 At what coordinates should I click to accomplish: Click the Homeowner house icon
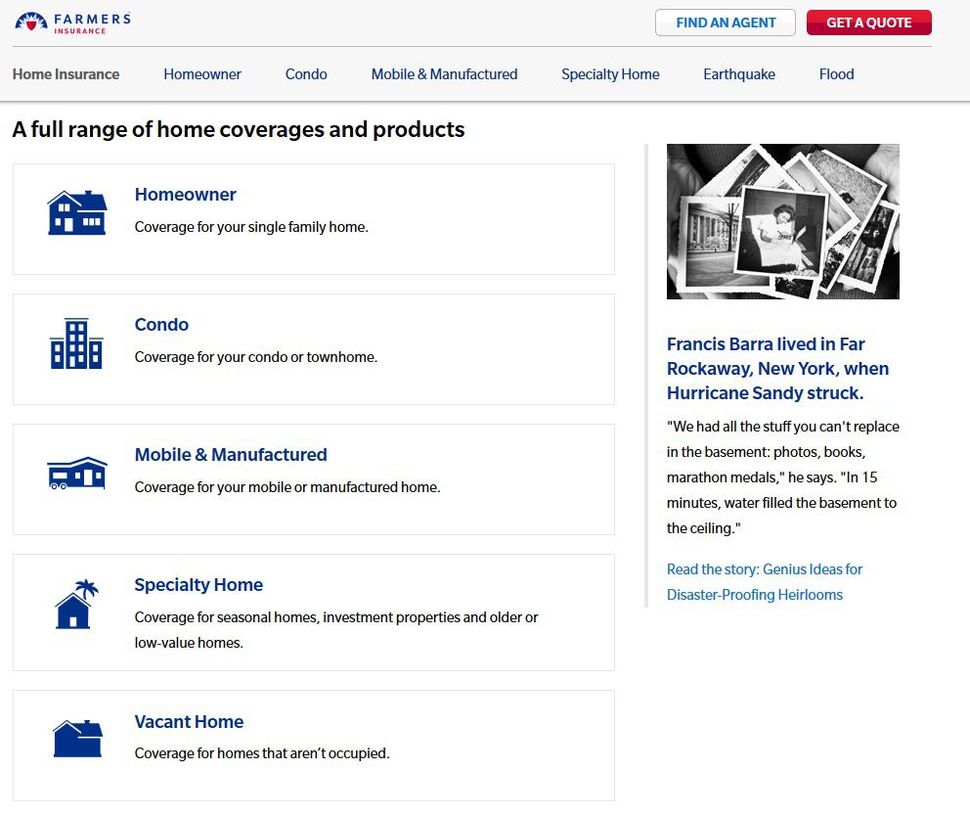click(77, 211)
